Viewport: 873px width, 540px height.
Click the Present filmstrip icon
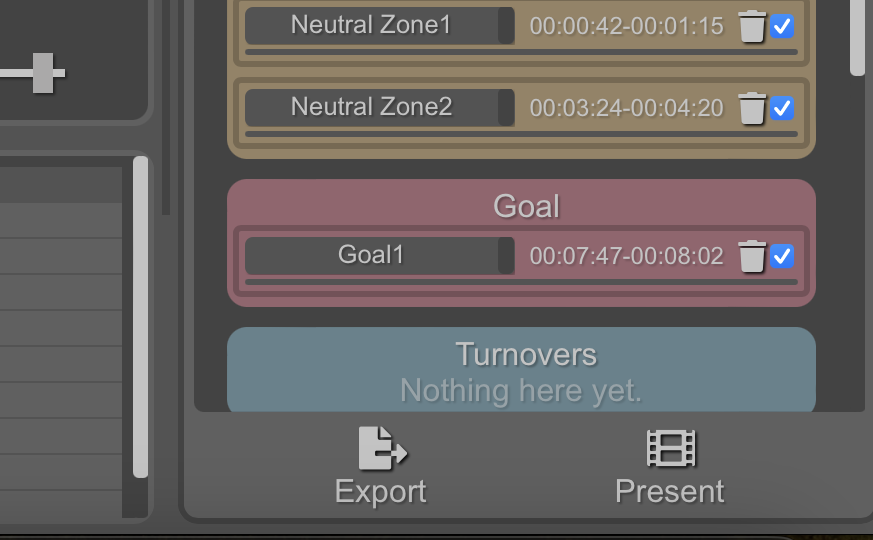click(671, 448)
